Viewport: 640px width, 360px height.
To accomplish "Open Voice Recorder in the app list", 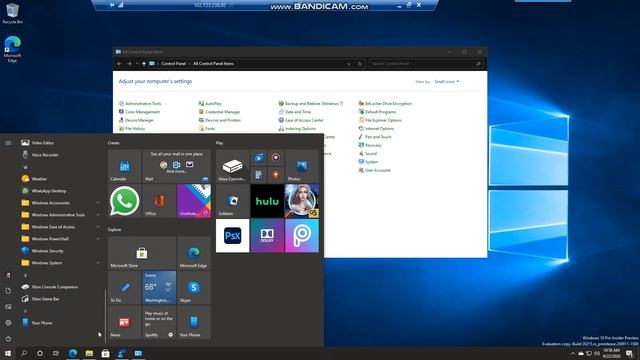I will click(x=60, y=155).
